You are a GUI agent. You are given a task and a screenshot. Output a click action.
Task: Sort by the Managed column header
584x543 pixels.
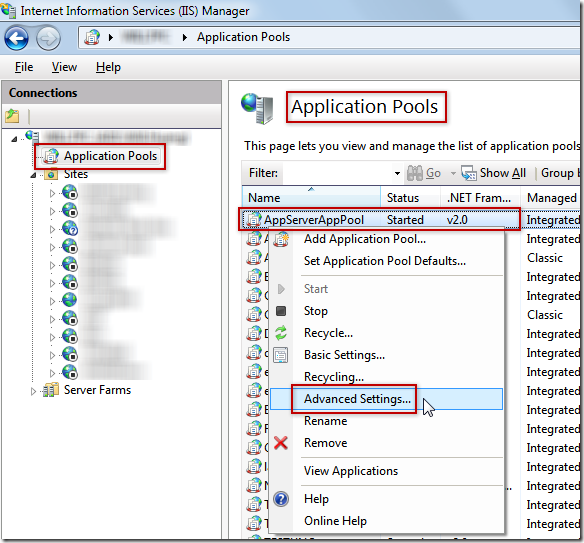pos(550,197)
